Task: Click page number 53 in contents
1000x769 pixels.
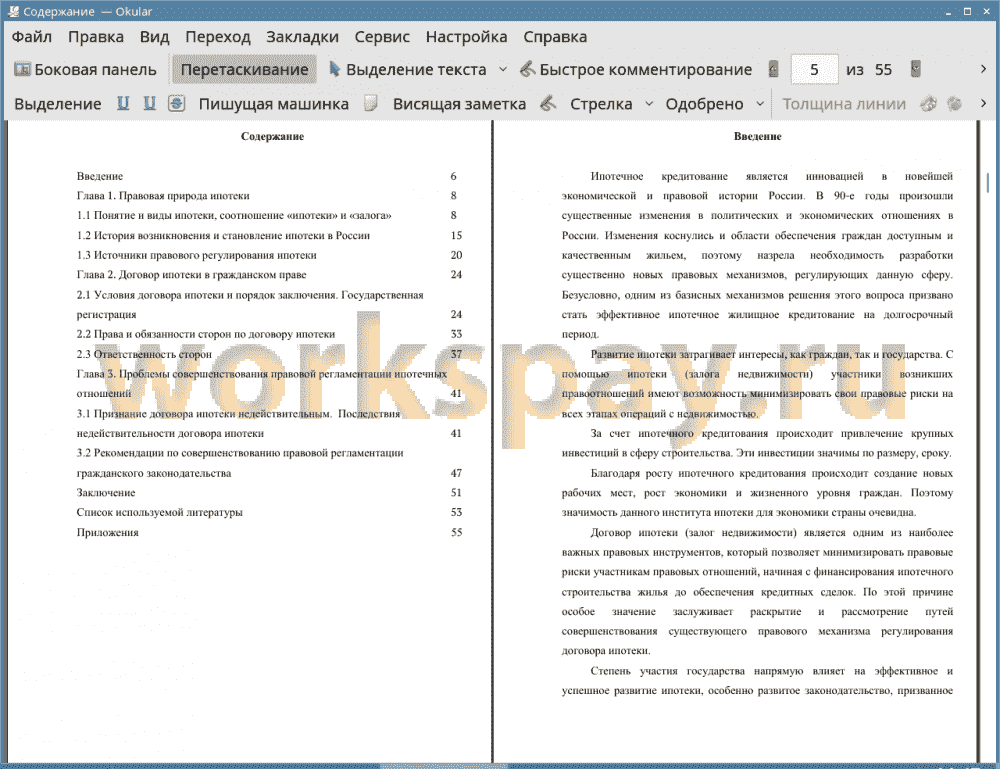Action: tap(456, 513)
